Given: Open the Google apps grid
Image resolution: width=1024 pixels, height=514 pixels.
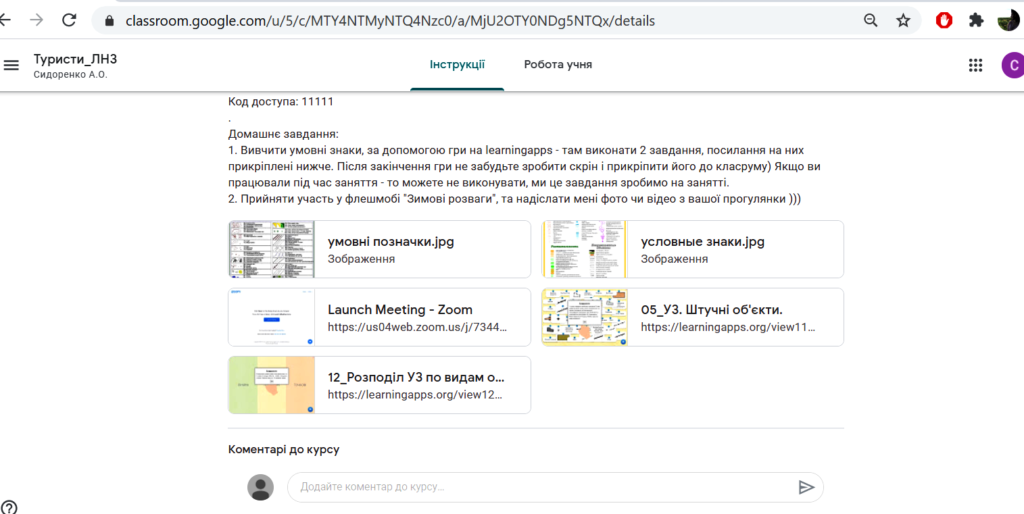Looking at the screenshot, I should pos(975,65).
